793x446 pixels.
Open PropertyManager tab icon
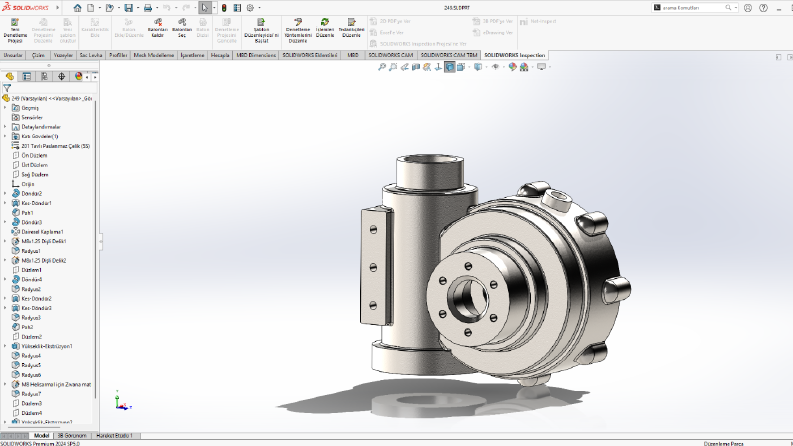tap(27, 76)
